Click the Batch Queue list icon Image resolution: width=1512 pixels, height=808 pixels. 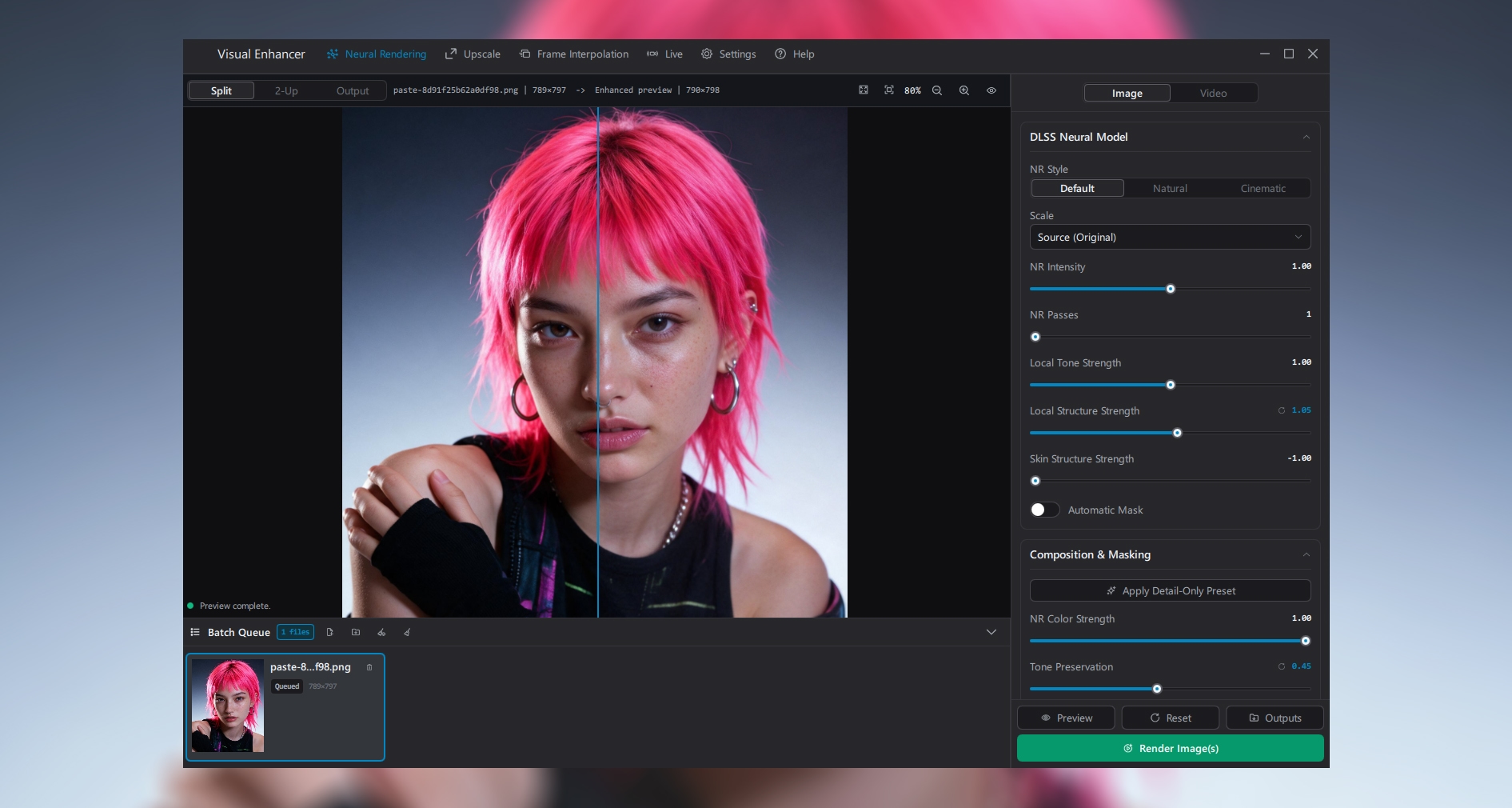point(194,632)
